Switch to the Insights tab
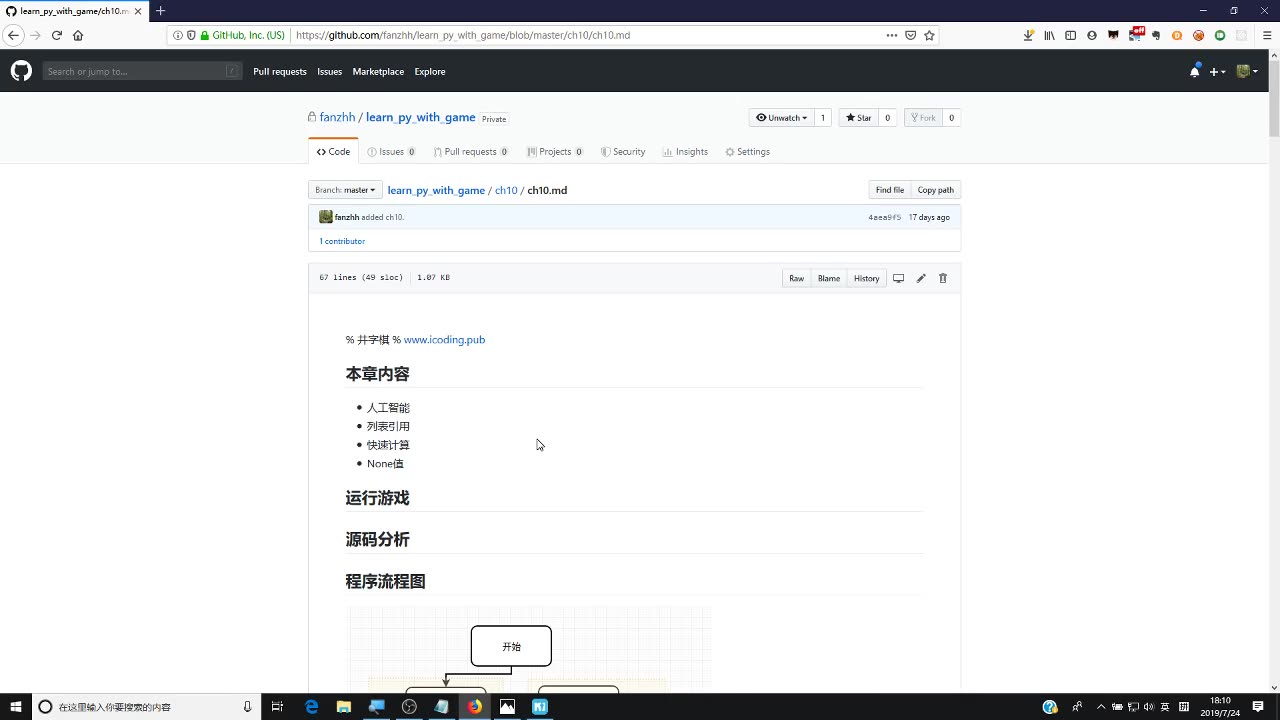The height and width of the screenshot is (720, 1280). (x=685, y=151)
